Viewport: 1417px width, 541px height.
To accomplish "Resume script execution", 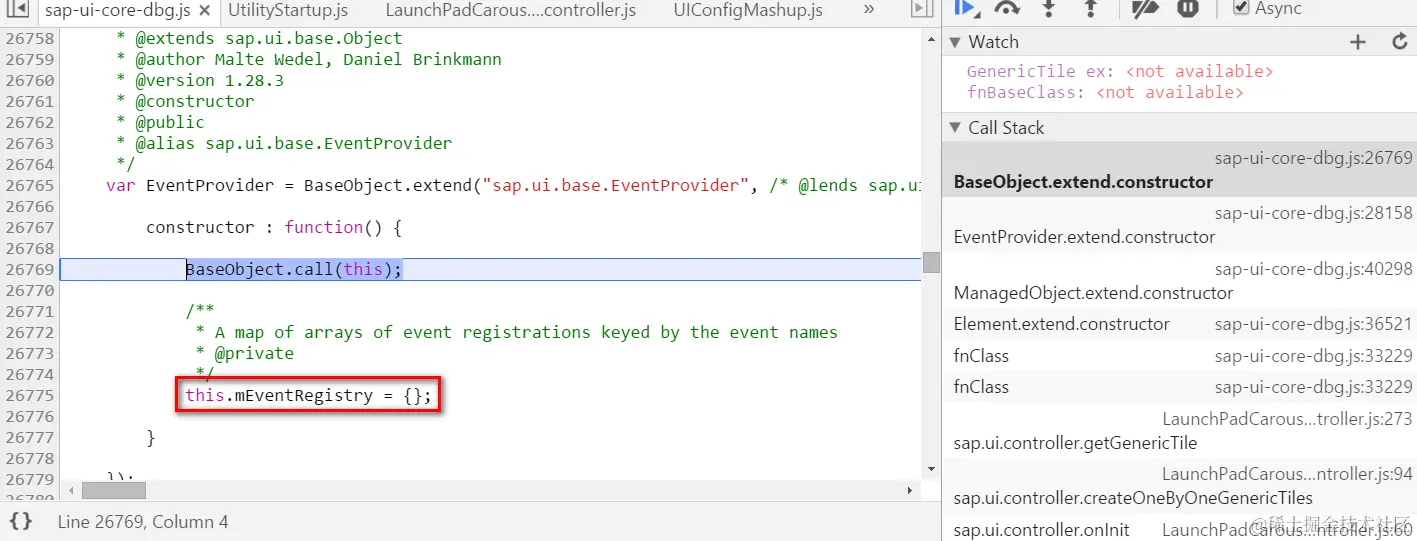I will tap(965, 8).
